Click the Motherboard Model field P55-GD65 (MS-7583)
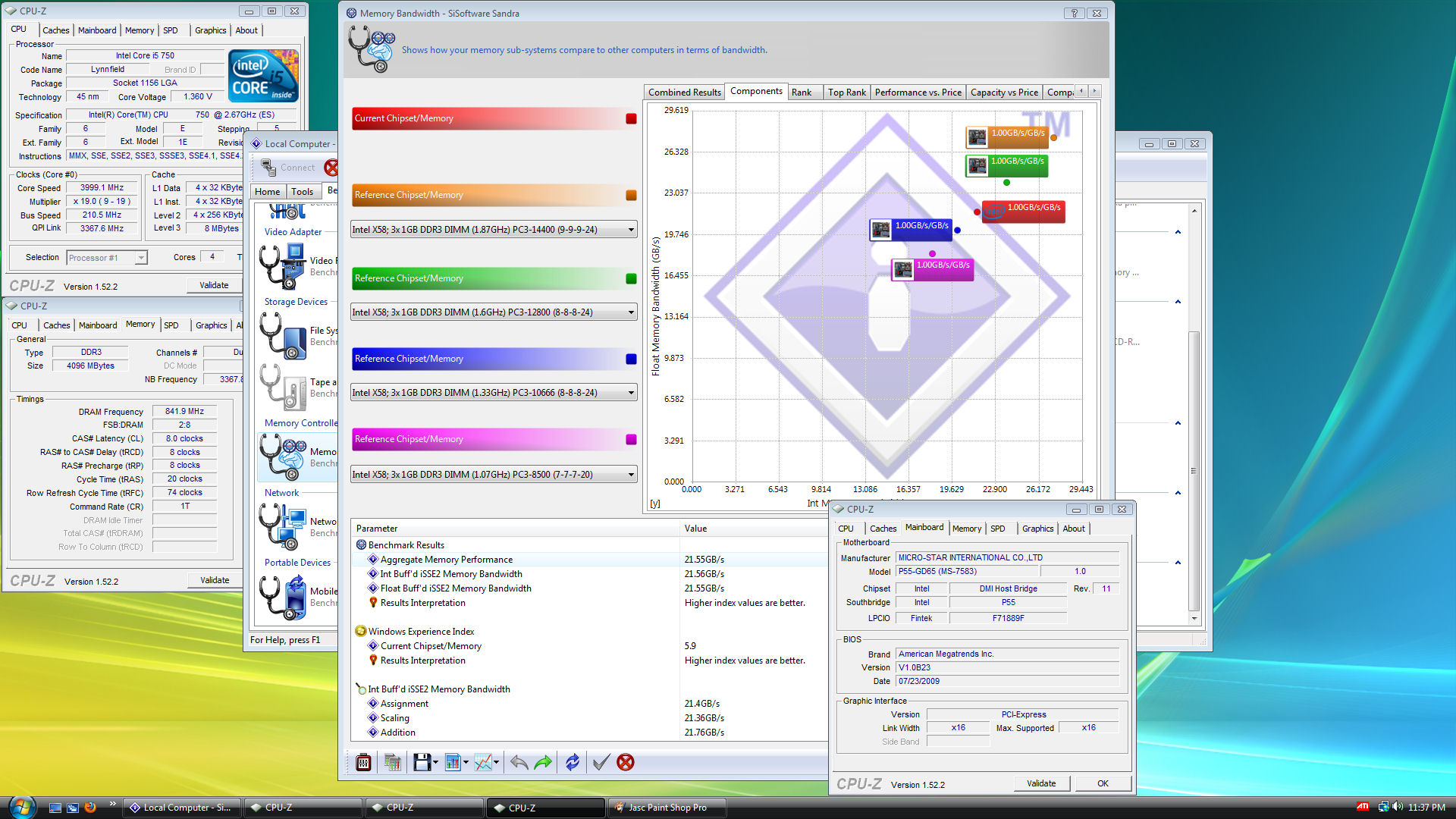The width and height of the screenshot is (1456, 819). pyautogui.click(x=966, y=572)
